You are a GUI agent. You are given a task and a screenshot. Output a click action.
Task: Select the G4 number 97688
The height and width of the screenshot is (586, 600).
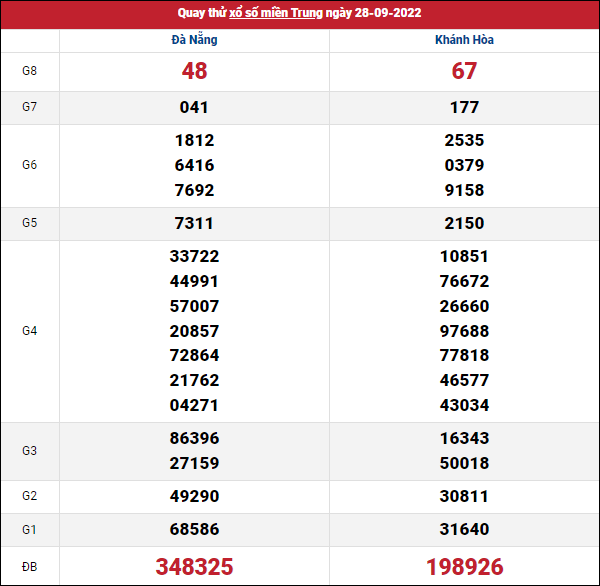coord(464,330)
